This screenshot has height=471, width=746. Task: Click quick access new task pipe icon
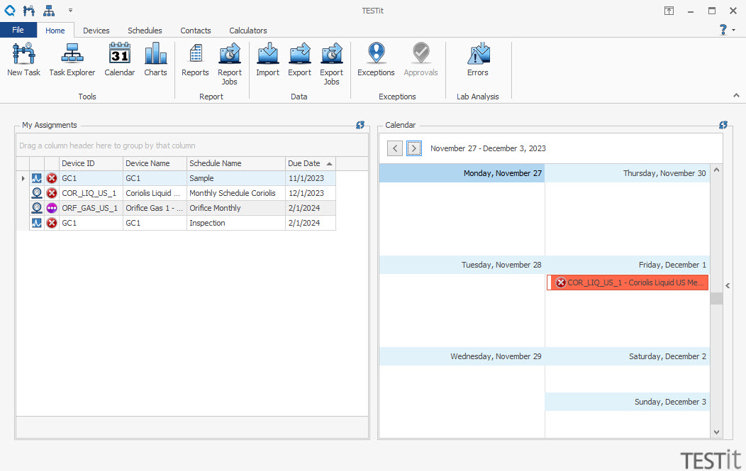point(29,10)
